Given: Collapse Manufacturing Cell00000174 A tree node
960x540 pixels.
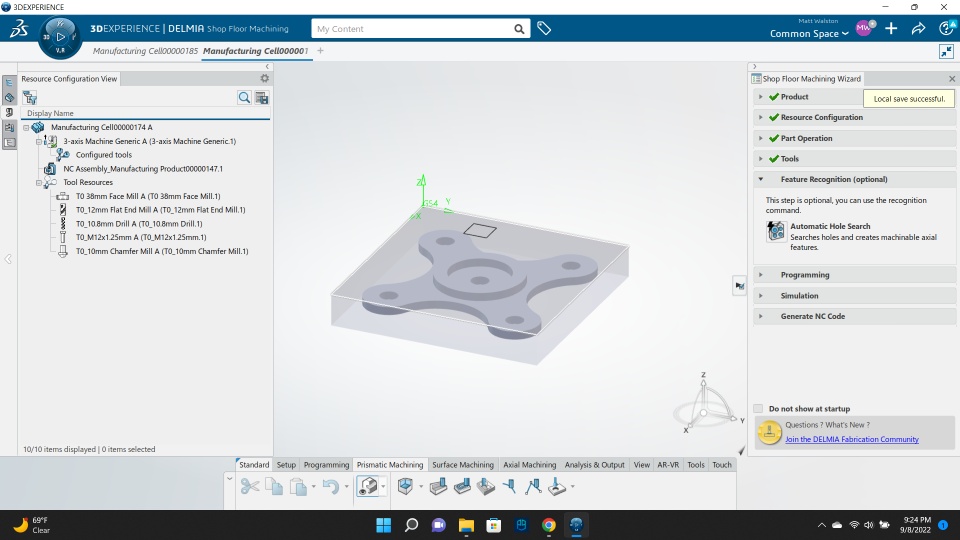Looking at the screenshot, I should [x=26, y=127].
